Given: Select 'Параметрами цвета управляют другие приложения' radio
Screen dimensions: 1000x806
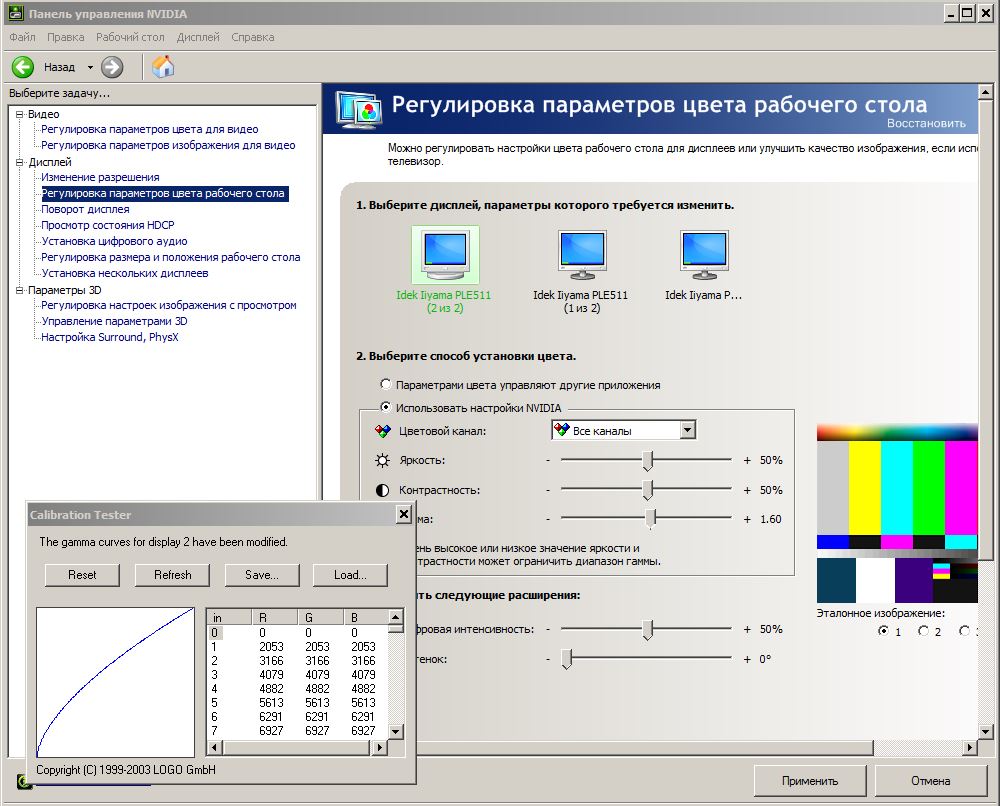Looking at the screenshot, I should [x=386, y=384].
